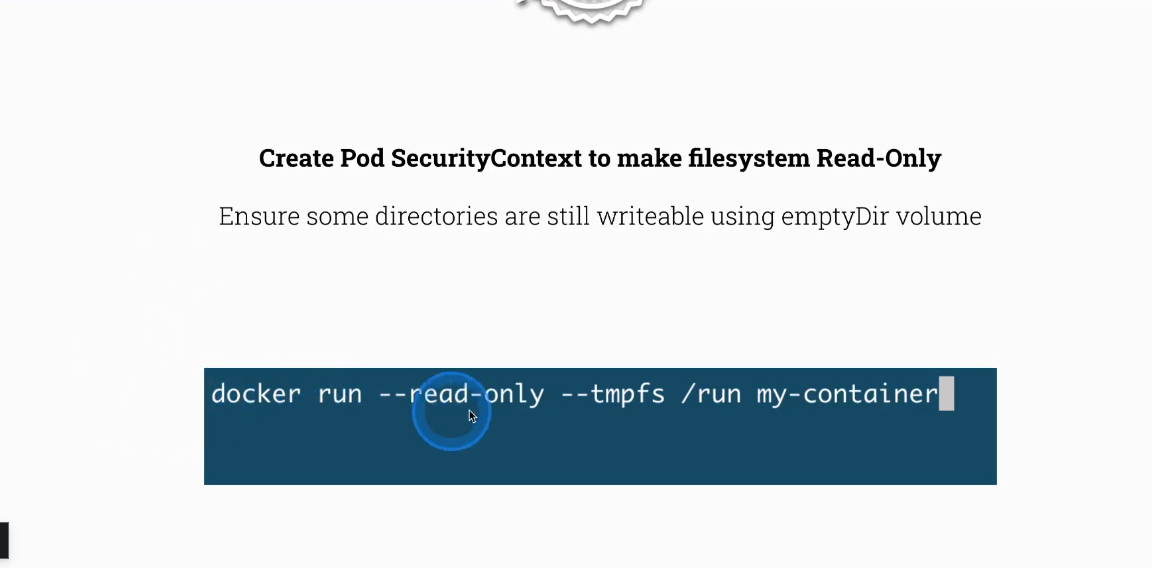The height and width of the screenshot is (568, 1152).
Task: Click the word 'Create' in the heading
Action: pyautogui.click(x=296, y=158)
